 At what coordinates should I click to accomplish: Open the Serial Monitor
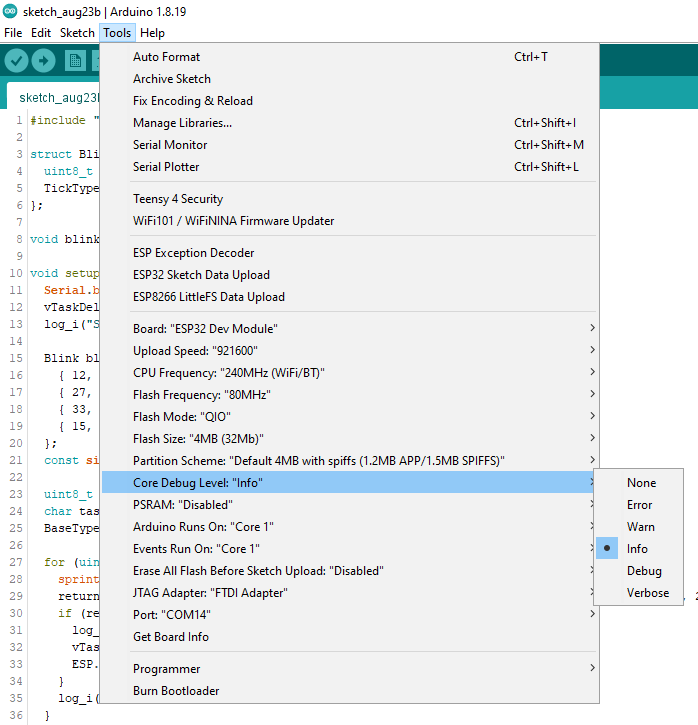[349, 145]
